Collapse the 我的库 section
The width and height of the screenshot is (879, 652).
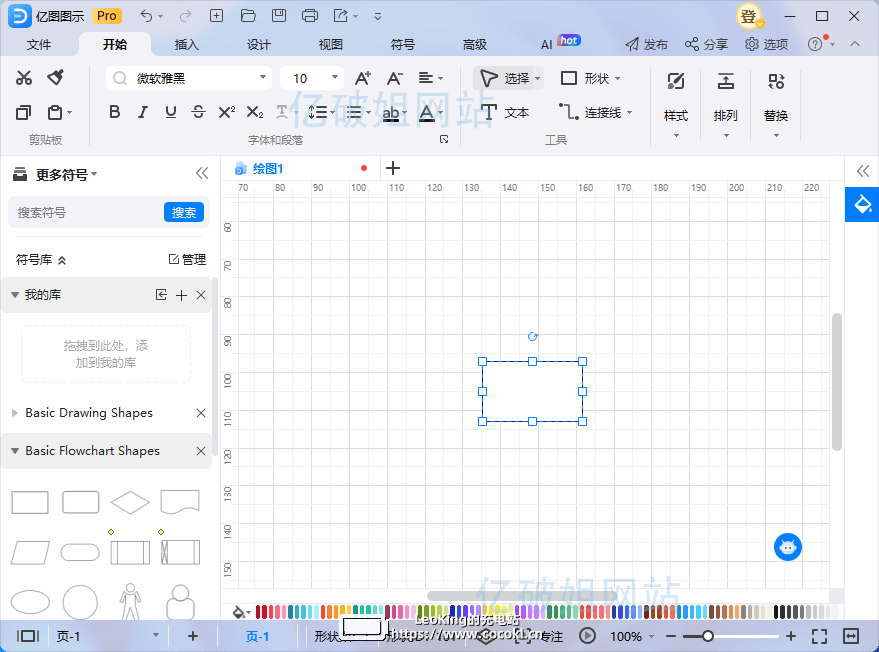15,295
